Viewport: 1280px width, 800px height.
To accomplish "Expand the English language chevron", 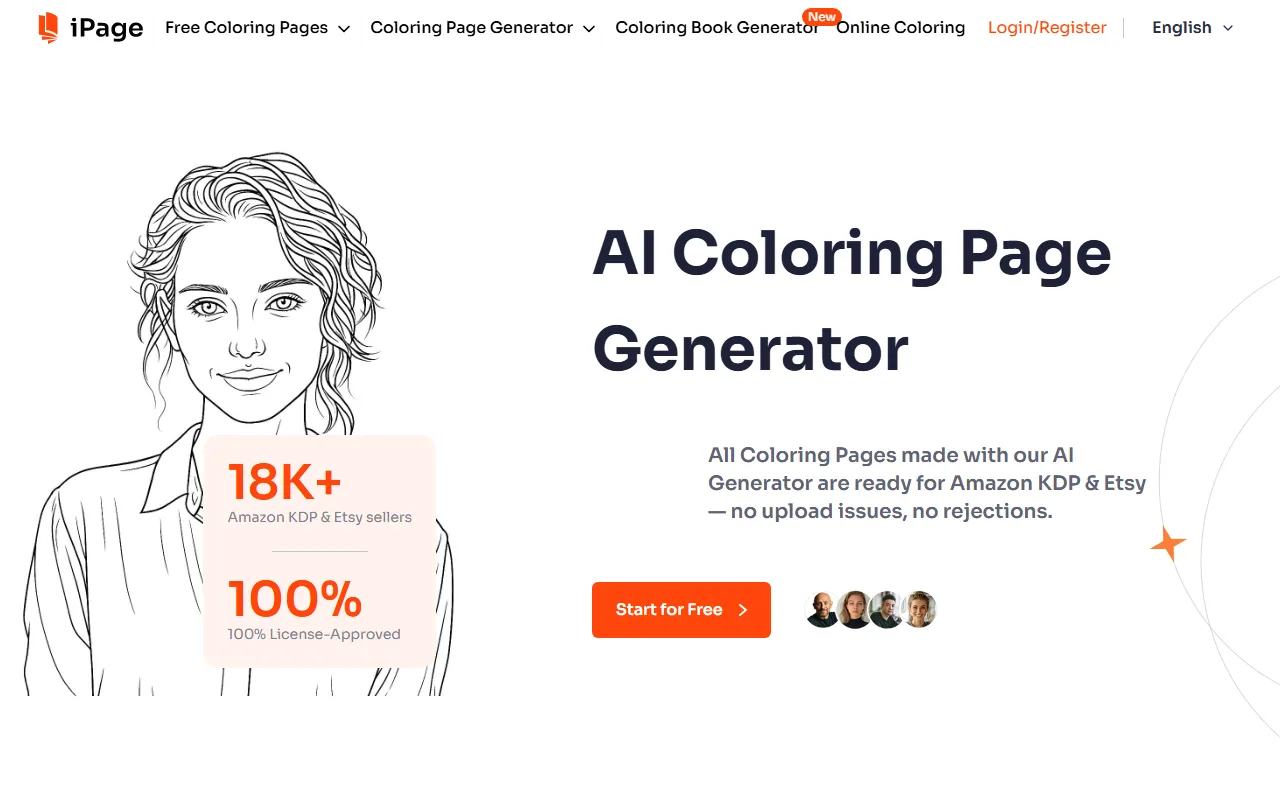I will (1229, 28).
